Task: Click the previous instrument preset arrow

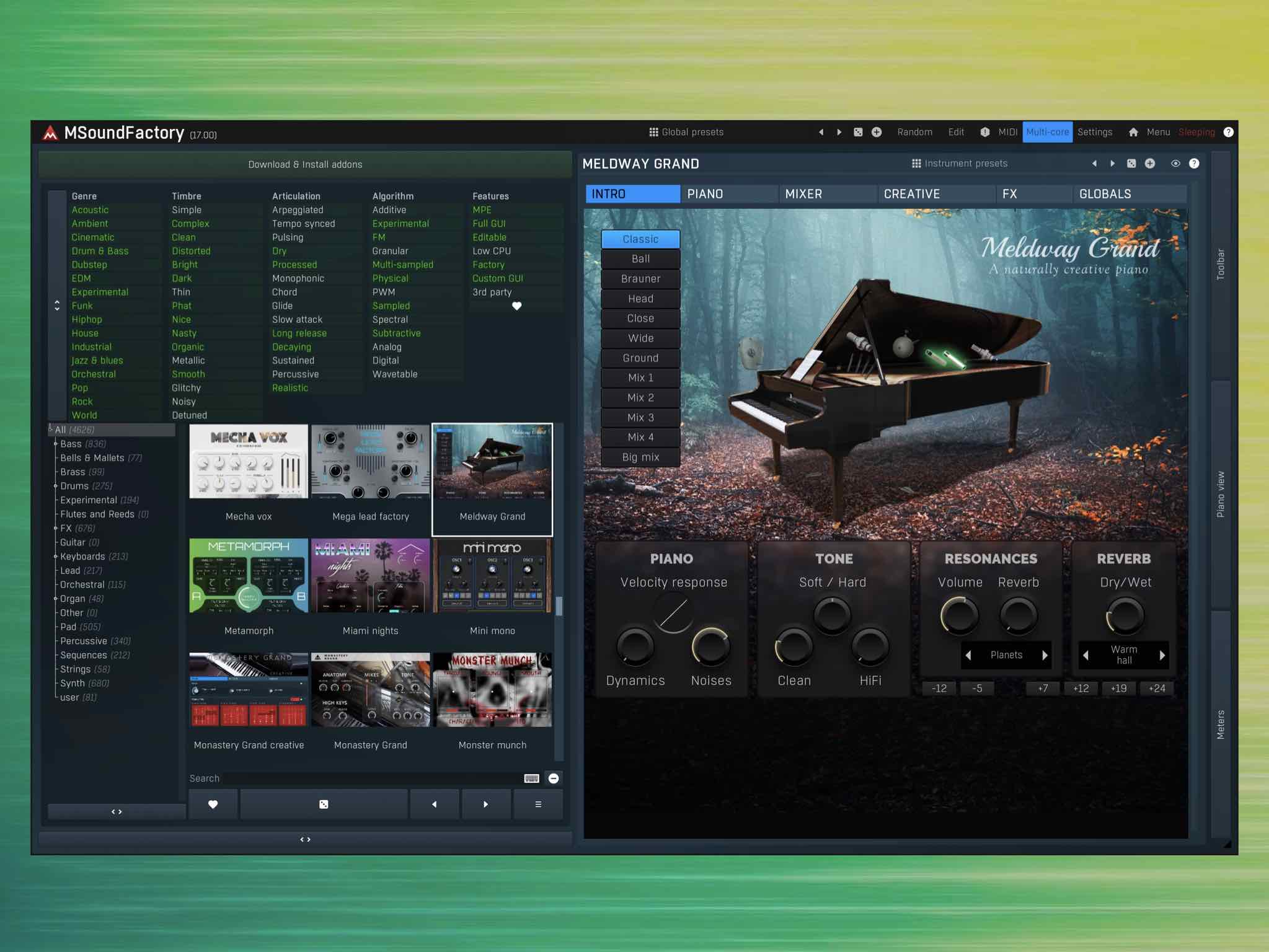Action: point(1095,164)
